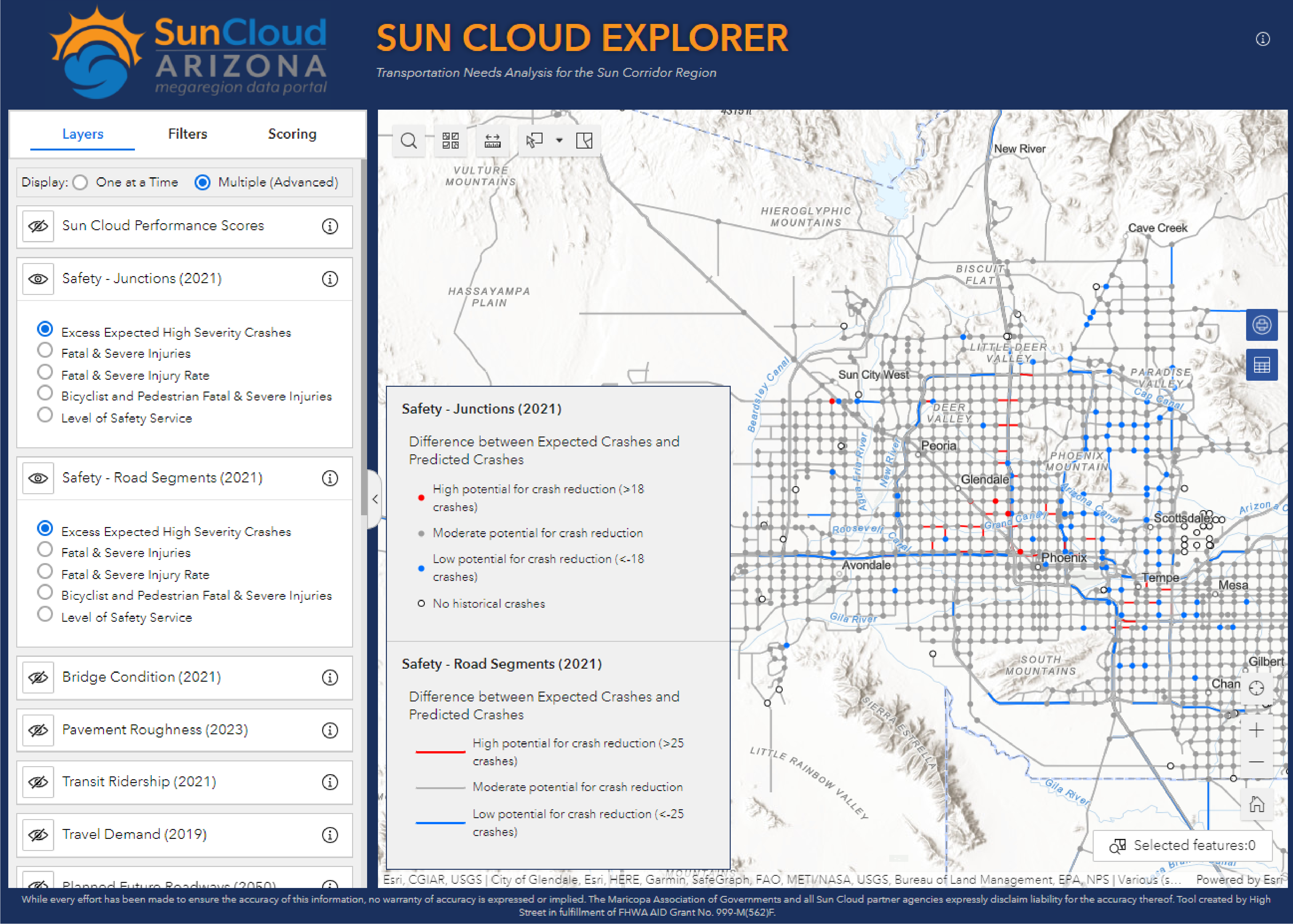
Task: Open the basemap gallery grid icon
Action: 450,141
